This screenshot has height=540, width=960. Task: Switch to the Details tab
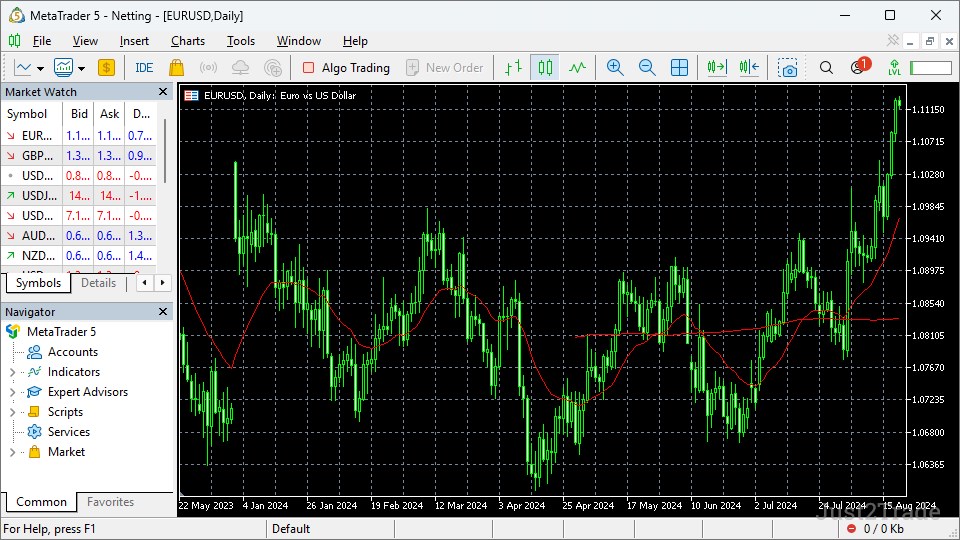(99, 283)
